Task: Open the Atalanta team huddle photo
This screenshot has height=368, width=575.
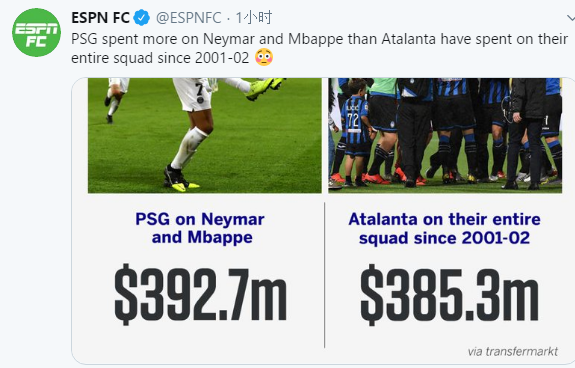Action: pos(445,135)
